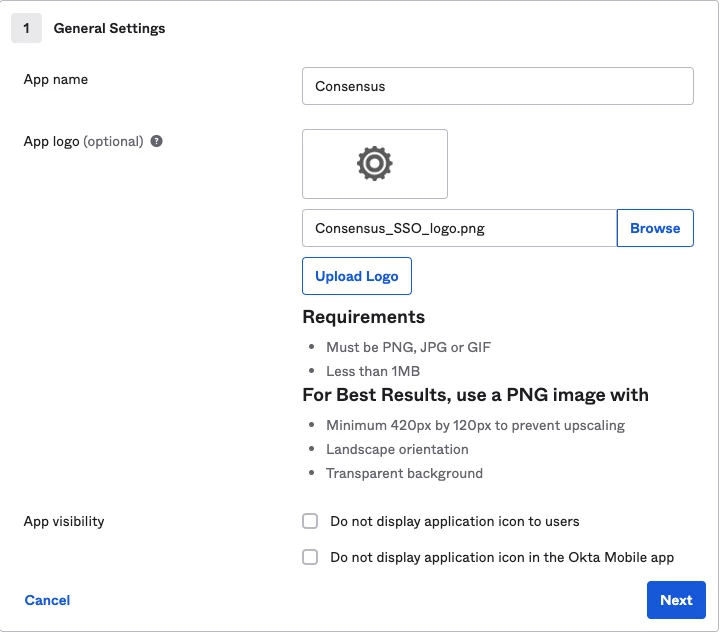
Task: Enable 'Do not display application icon to users'
Action: pyautogui.click(x=310, y=521)
